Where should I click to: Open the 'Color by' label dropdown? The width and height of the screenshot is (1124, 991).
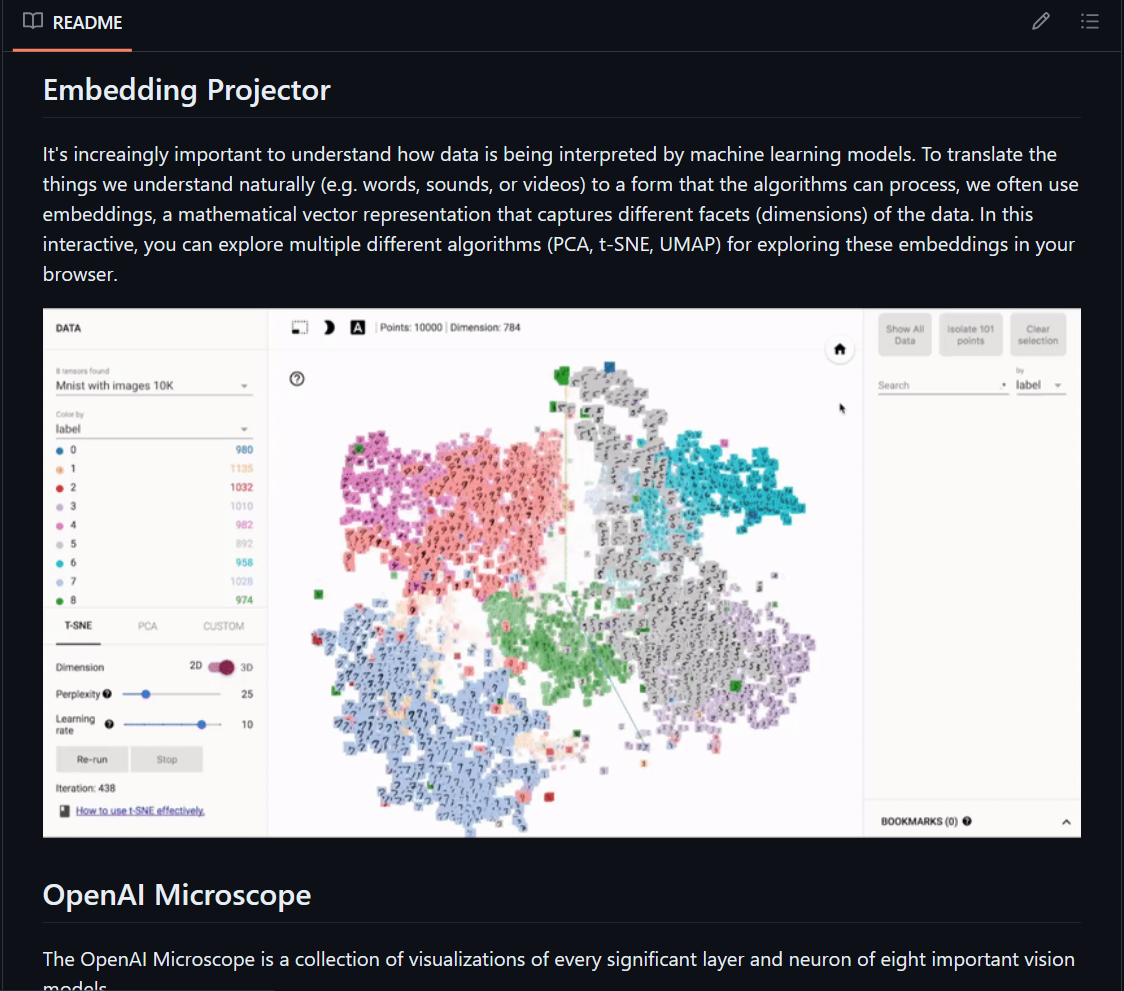152,429
